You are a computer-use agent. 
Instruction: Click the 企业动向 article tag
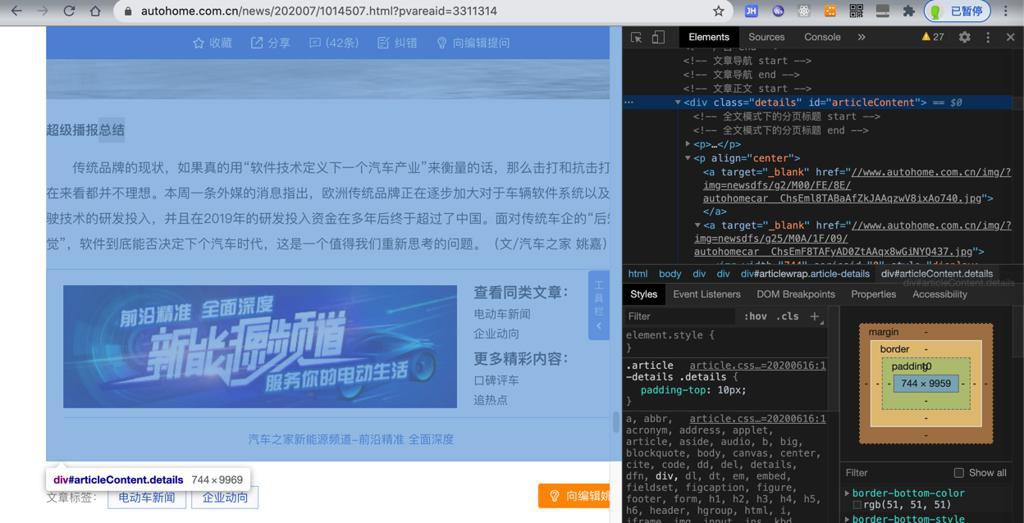(x=225, y=498)
